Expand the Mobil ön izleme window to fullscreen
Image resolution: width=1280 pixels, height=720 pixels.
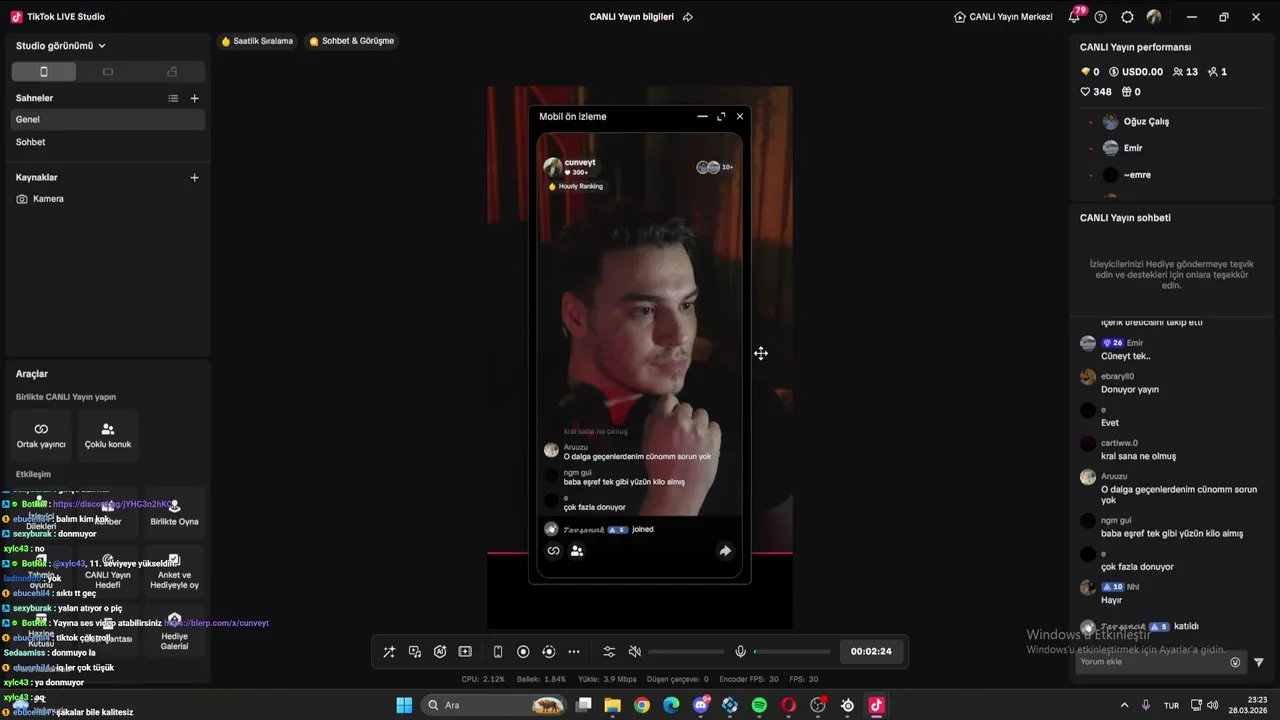point(721,116)
